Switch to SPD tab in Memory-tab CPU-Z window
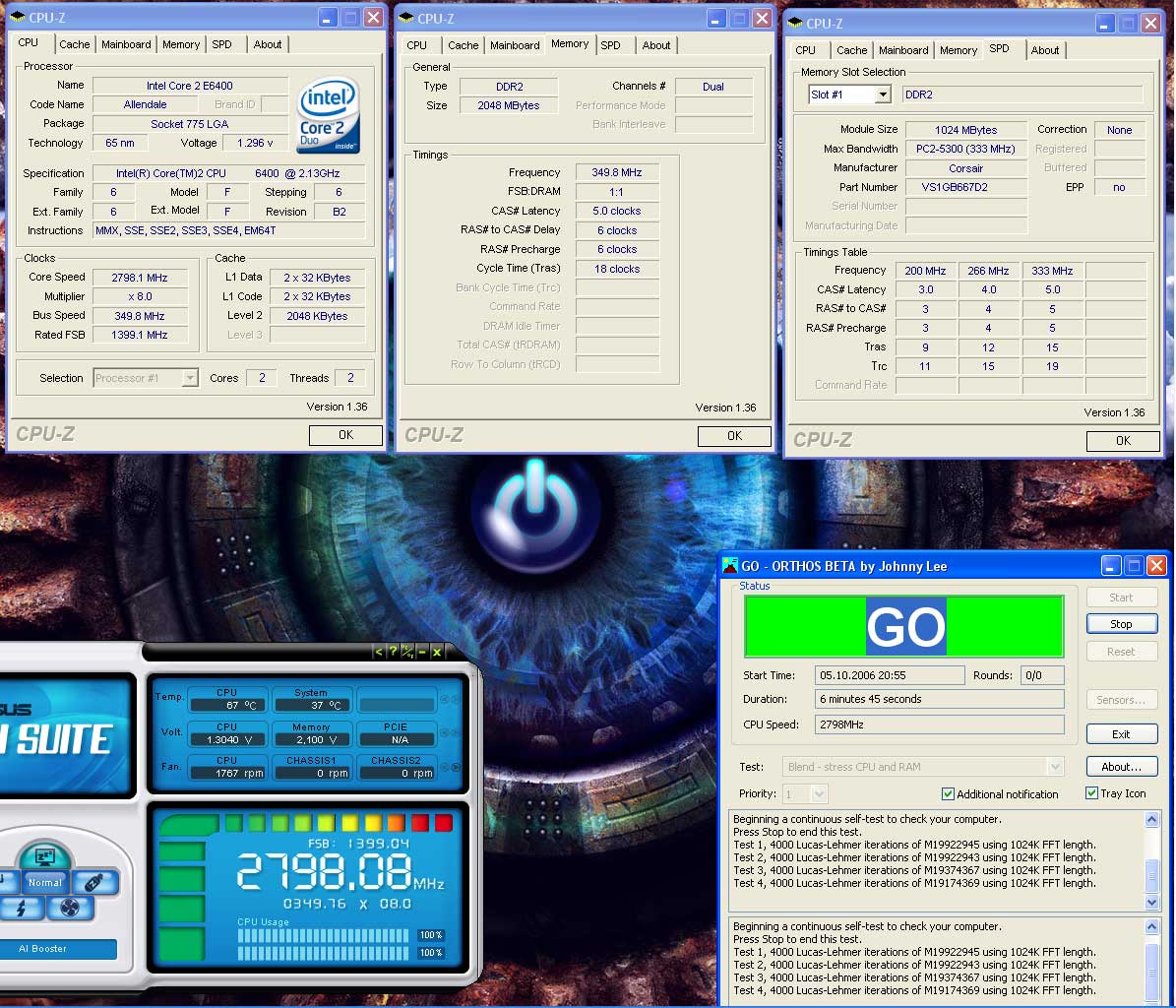 [x=610, y=45]
